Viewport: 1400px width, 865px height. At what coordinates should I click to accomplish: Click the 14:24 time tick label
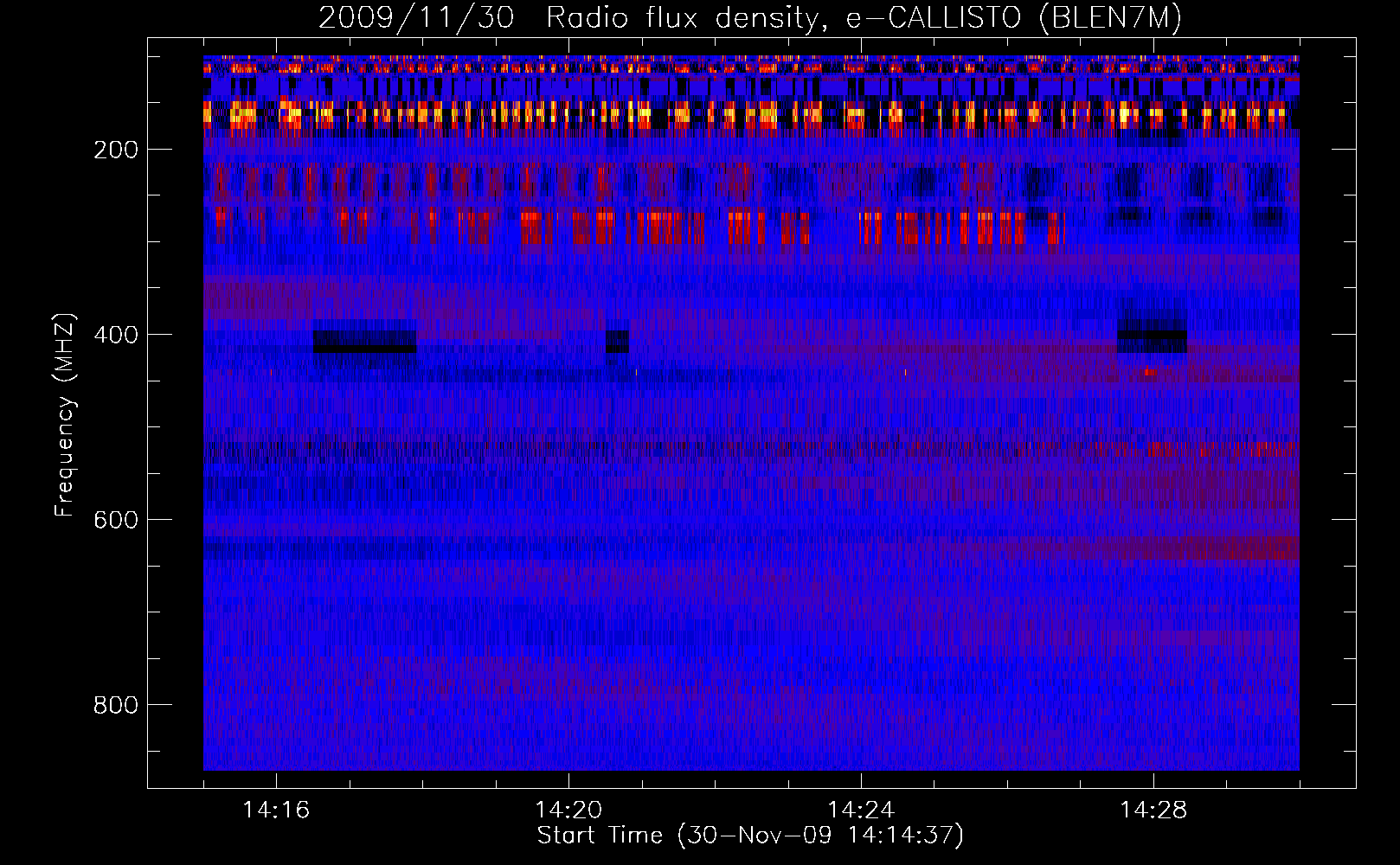(x=861, y=810)
